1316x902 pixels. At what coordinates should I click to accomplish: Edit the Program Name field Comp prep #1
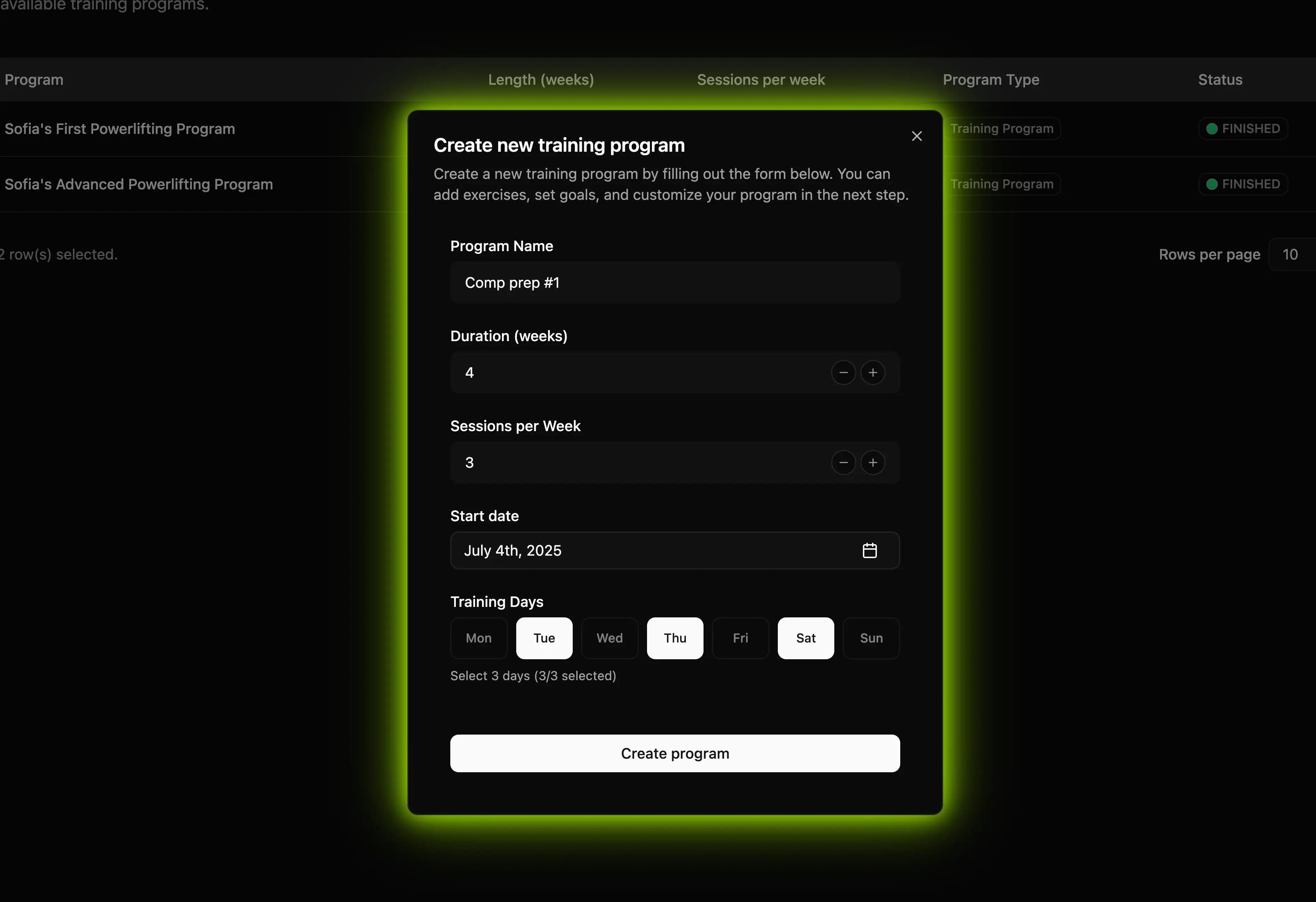click(x=675, y=283)
